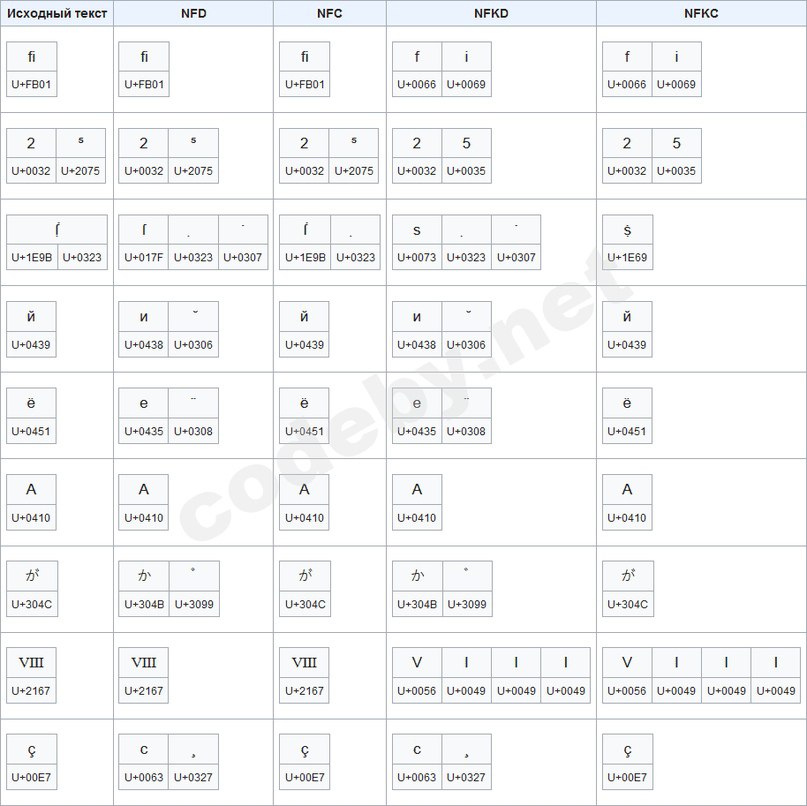Click the U+0073 code cell
Screen dimensions: 807x806
click(416, 257)
